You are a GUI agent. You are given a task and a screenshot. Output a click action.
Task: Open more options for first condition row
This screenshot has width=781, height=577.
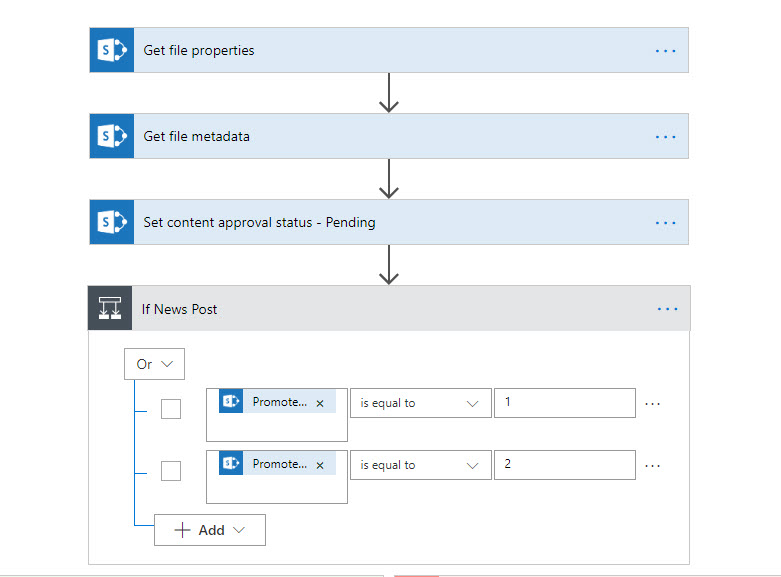click(653, 403)
